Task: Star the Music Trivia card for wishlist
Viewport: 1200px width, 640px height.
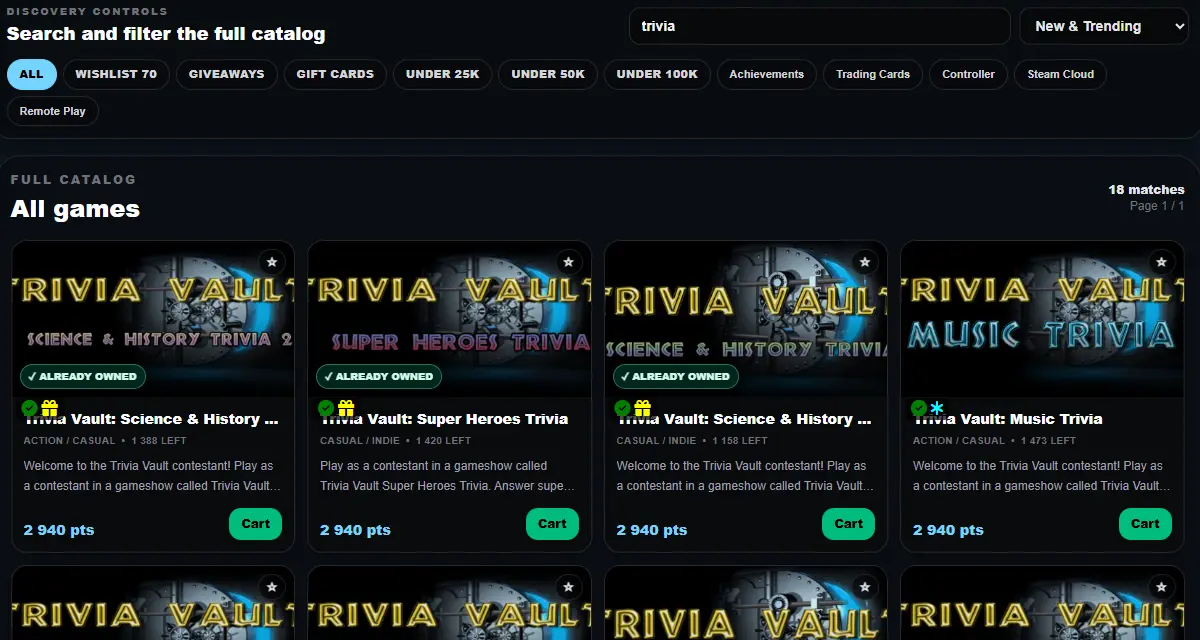Action: [x=1161, y=262]
